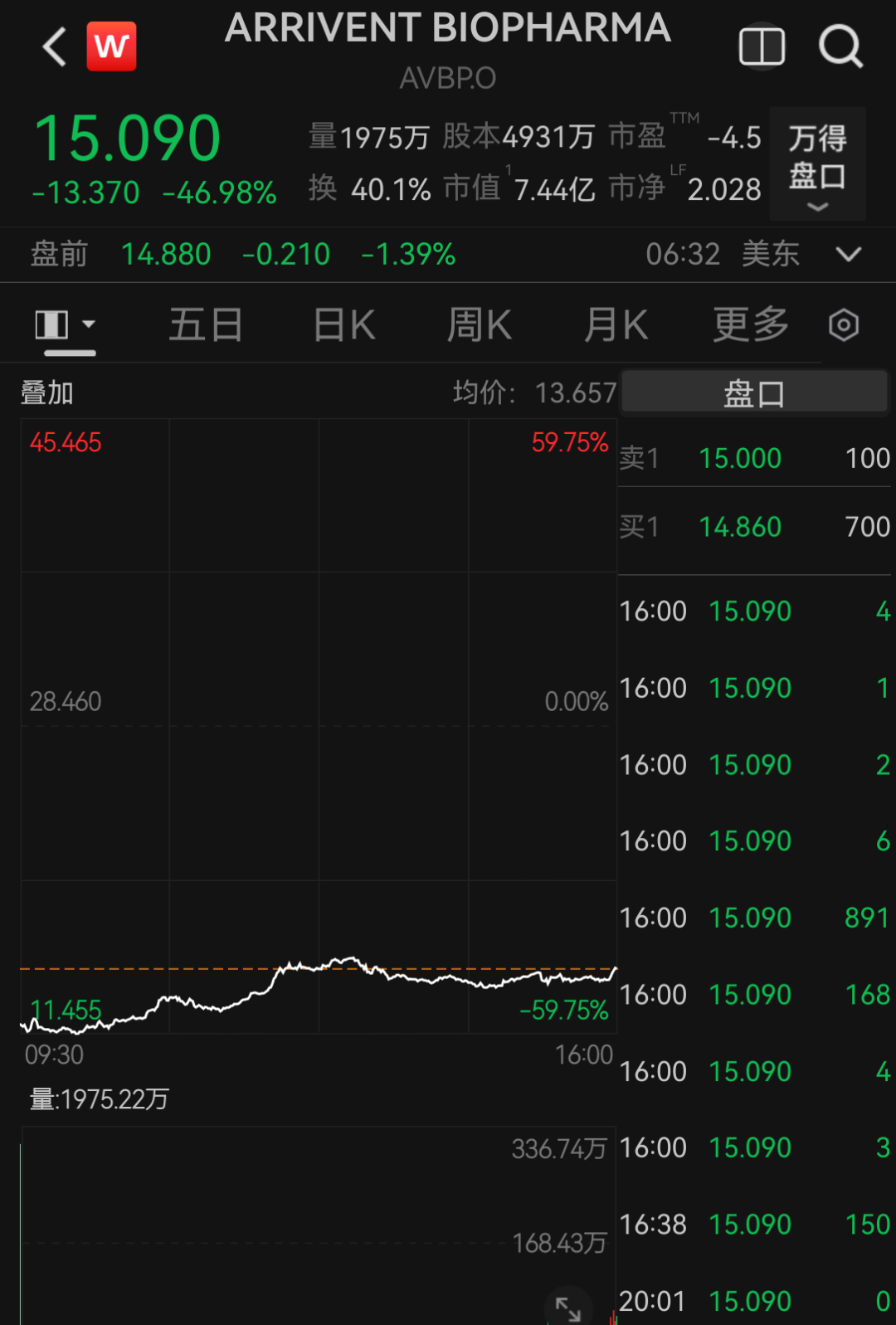Viewport: 896px width, 1325px height.
Task: Tap chart low price label 11.455
Action: [66, 1011]
